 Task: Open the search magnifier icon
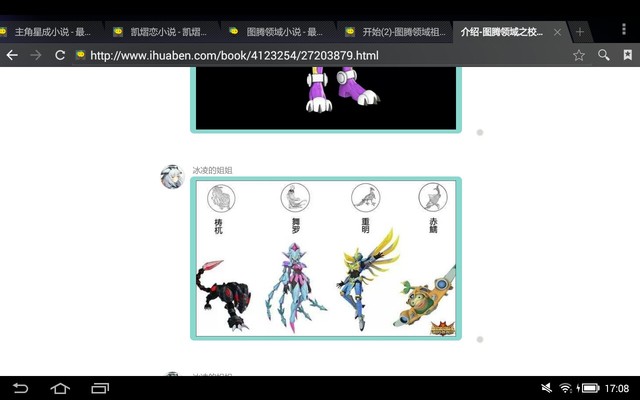[x=603, y=55]
